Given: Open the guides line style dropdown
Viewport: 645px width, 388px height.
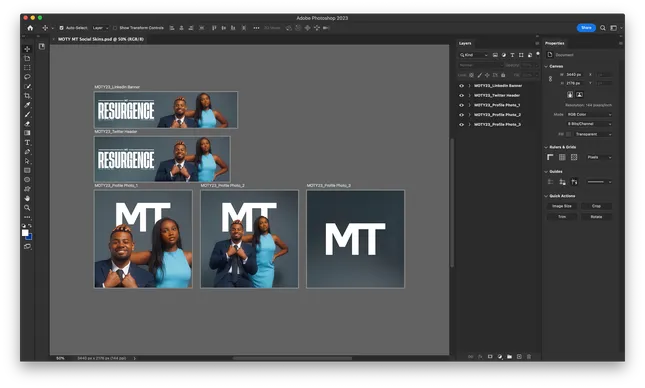Looking at the screenshot, I should (599, 182).
